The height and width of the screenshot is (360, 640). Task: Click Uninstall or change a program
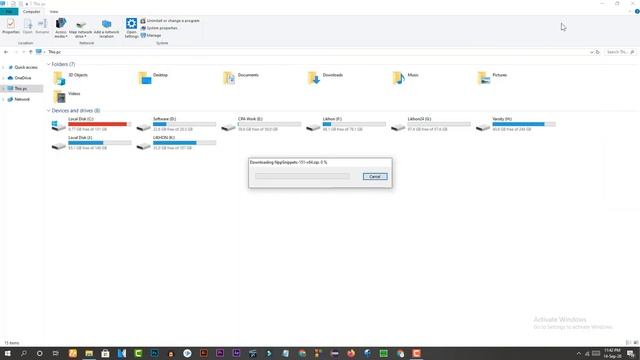170,21
